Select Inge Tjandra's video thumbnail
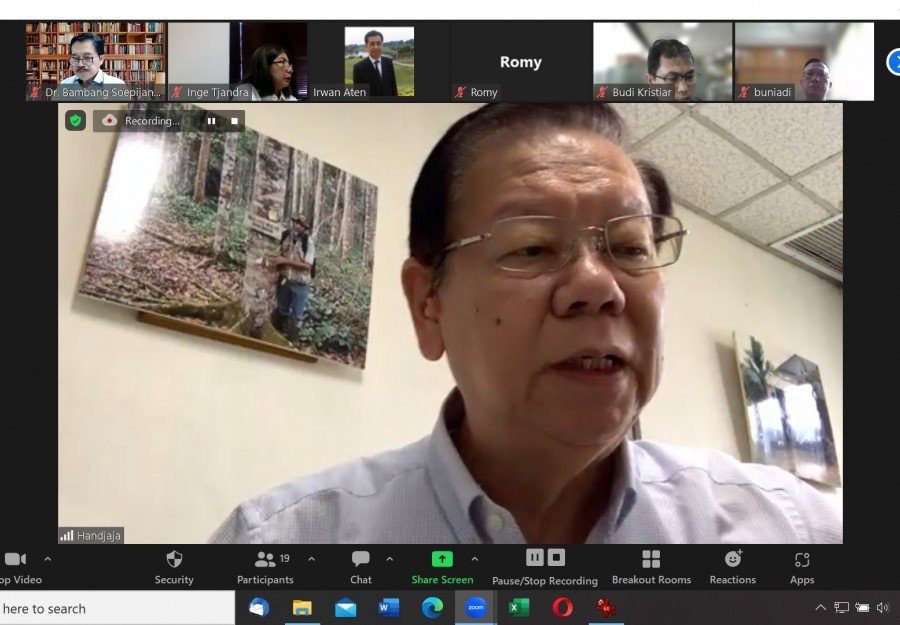This screenshot has height=625, width=900. 238,61
